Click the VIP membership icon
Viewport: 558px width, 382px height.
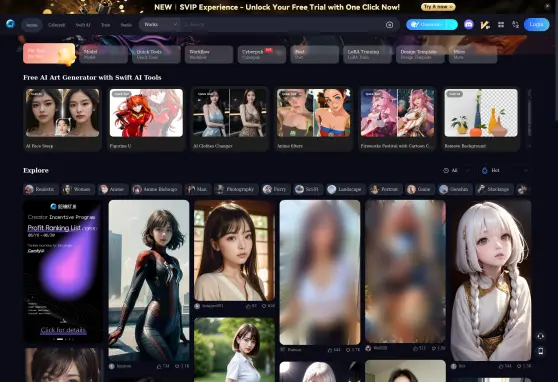(485, 25)
